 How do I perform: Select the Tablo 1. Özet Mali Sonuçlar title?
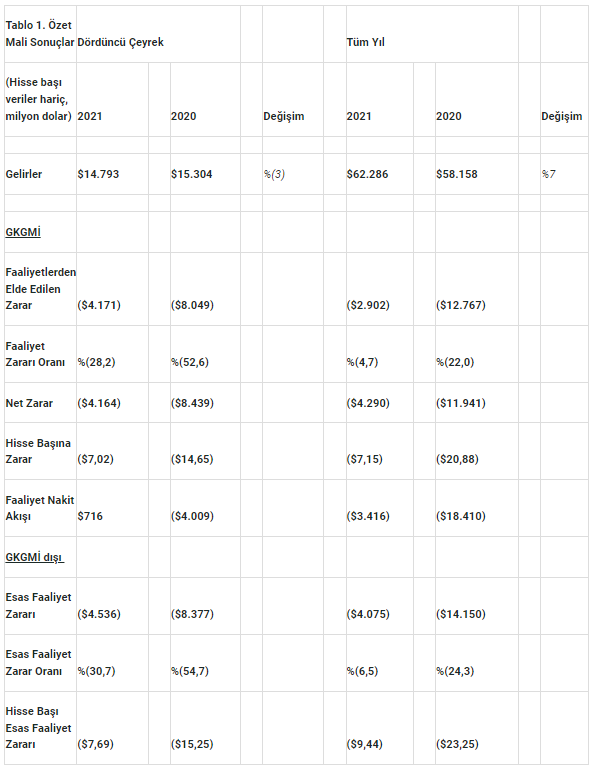40,33
